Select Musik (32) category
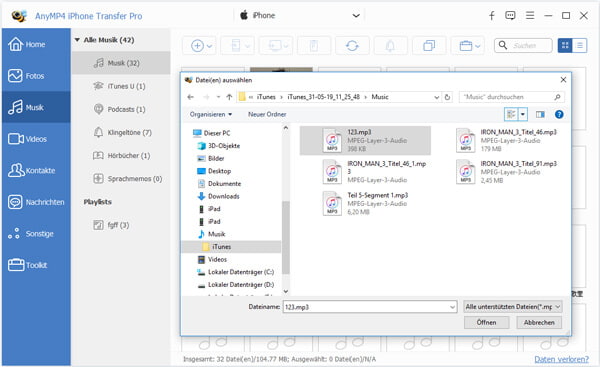Image resolution: width=600 pixels, height=367 pixels. coord(121,63)
